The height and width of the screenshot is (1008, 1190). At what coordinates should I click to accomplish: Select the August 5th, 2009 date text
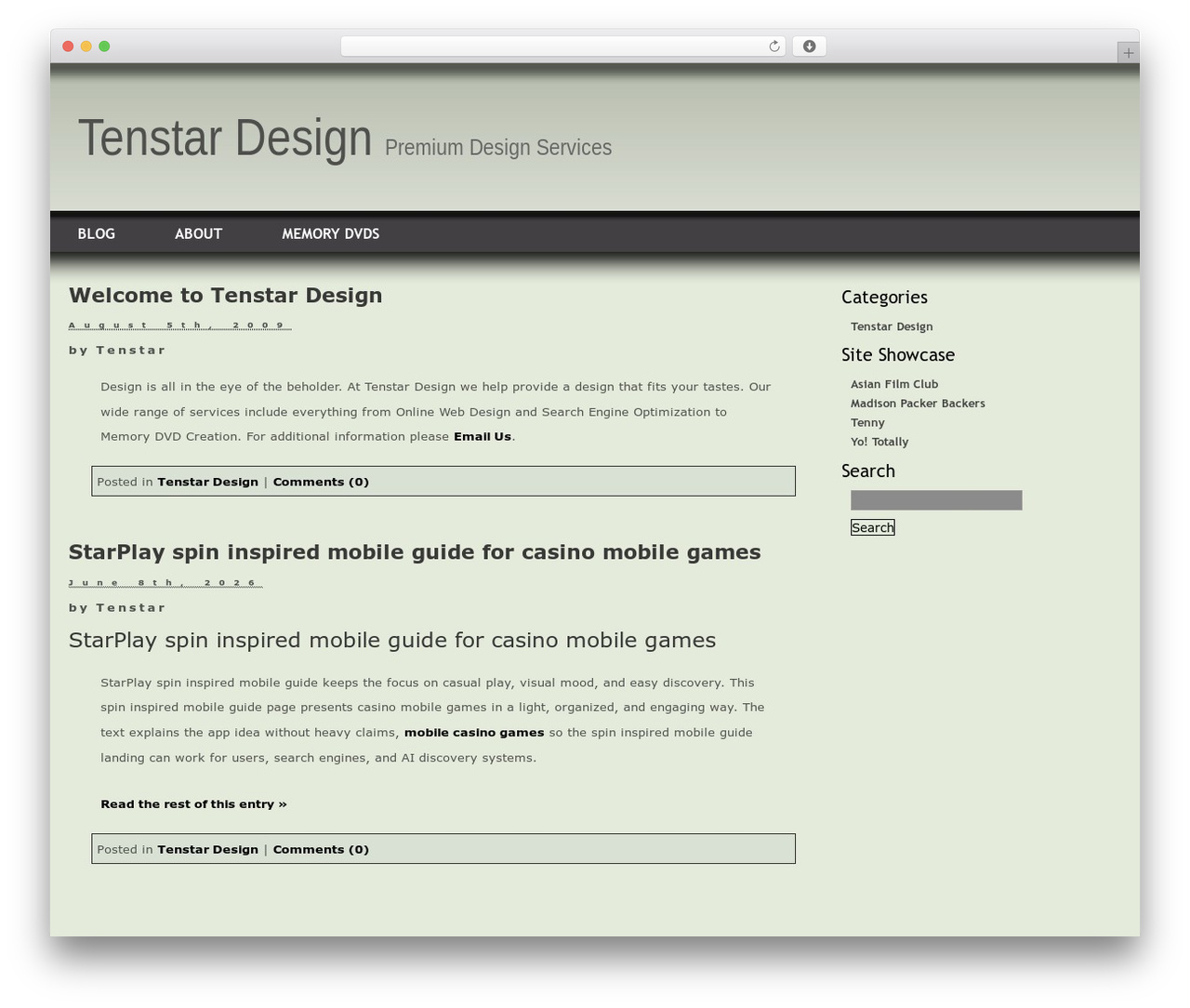tap(180, 325)
